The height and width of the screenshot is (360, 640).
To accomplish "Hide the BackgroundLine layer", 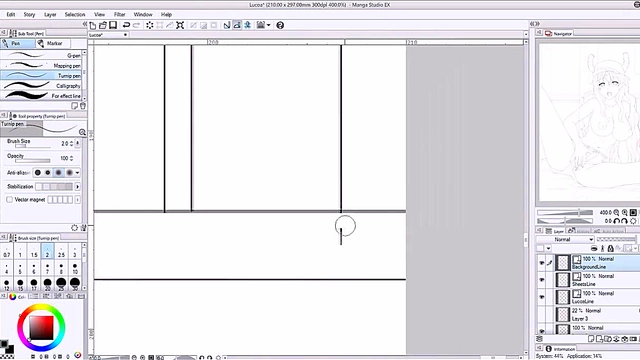I will point(542,263).
